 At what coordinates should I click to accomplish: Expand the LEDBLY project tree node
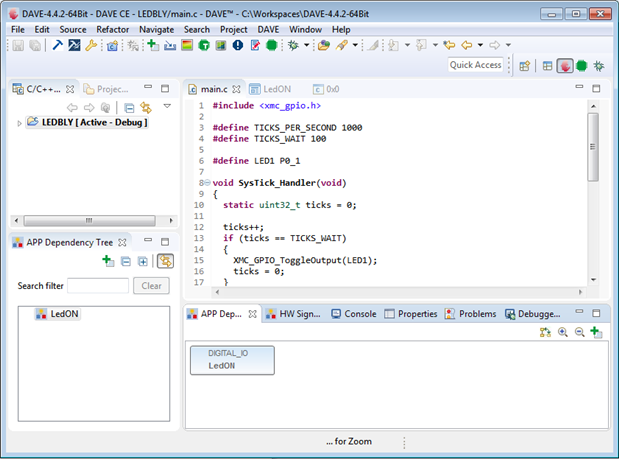[x=19, y=123]
